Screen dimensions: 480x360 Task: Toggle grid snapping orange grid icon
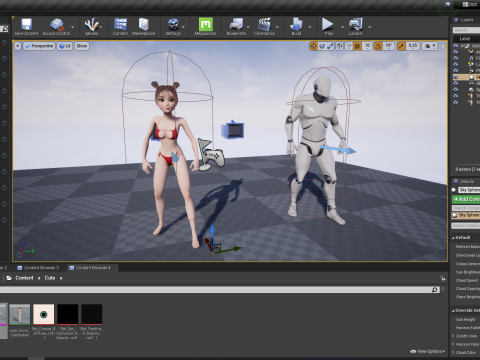coord(357,46)
